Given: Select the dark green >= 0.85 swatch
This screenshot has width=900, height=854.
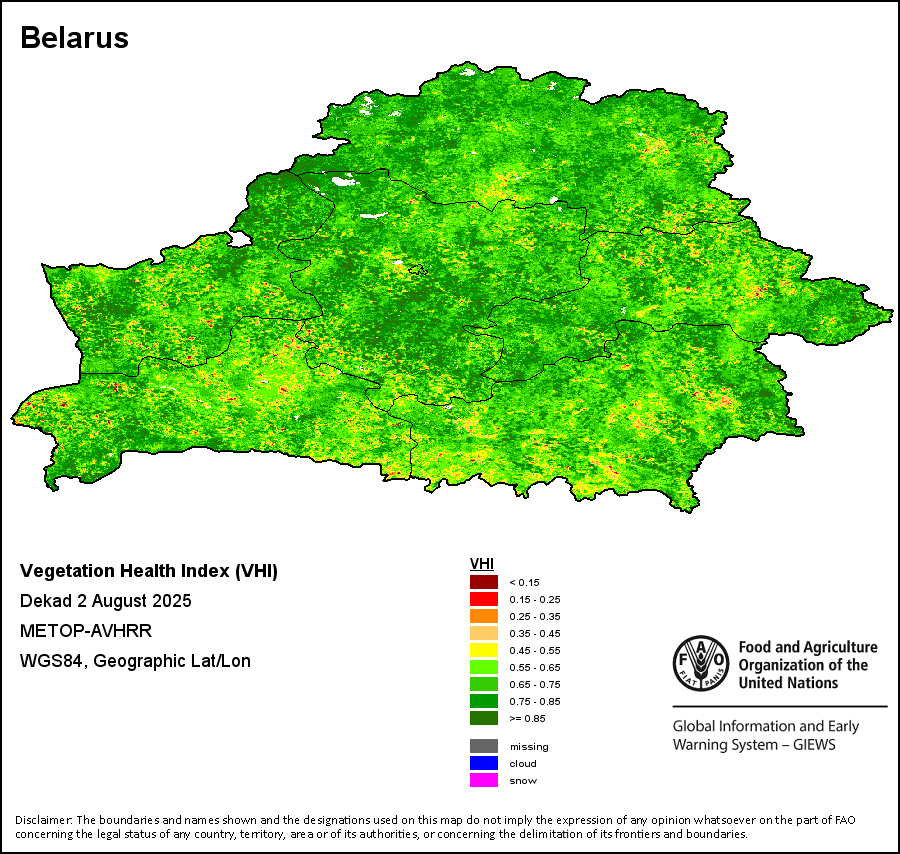Looking at the screenshot, I should pos(483,718).
